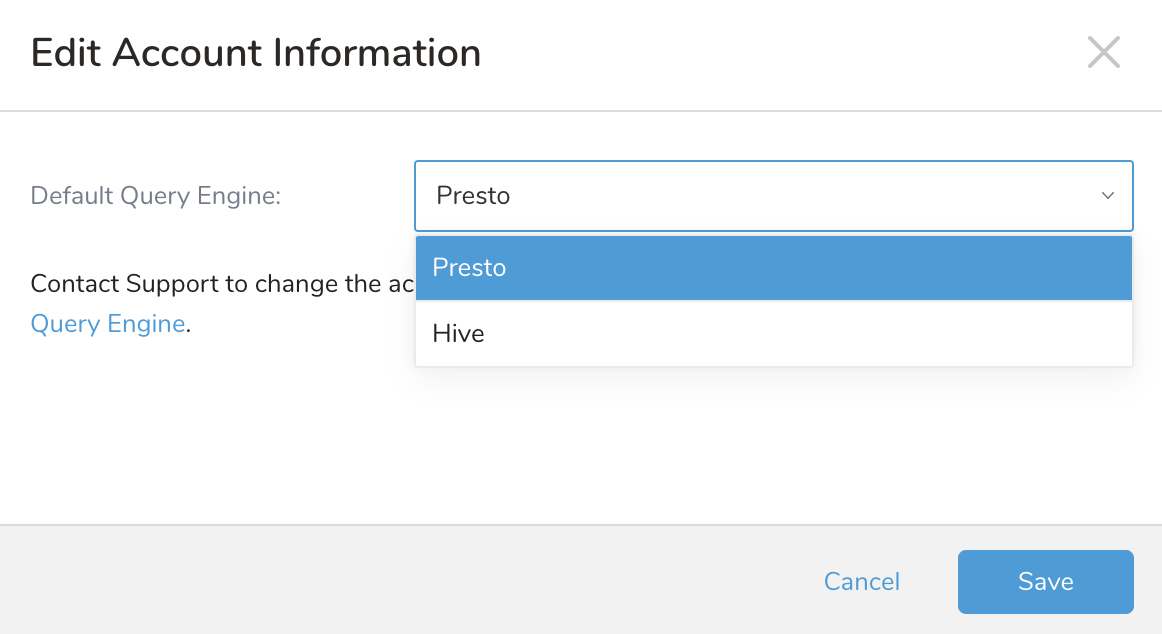Image resolution: width=1162 pixels, height=634 pixels.
Task: Click the gray footer area left of Cancel
Action: coord(400,580)
